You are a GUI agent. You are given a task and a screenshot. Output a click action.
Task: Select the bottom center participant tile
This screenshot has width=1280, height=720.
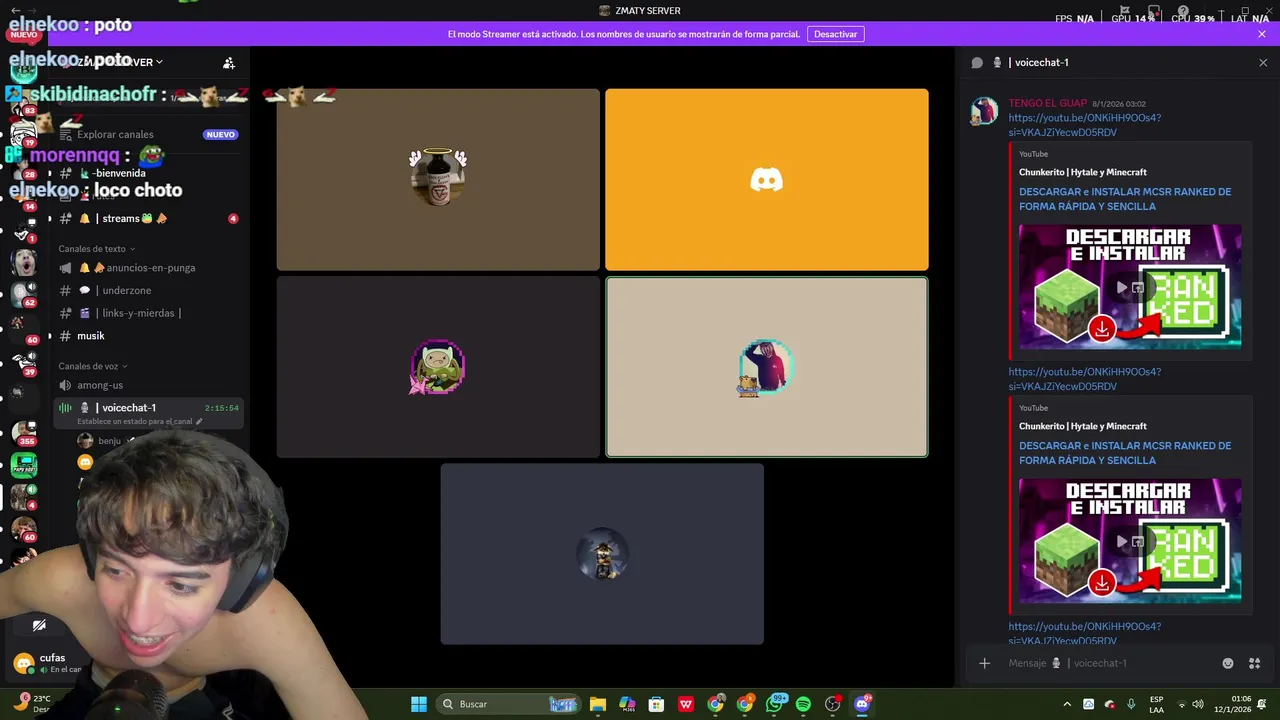point(602,554)
